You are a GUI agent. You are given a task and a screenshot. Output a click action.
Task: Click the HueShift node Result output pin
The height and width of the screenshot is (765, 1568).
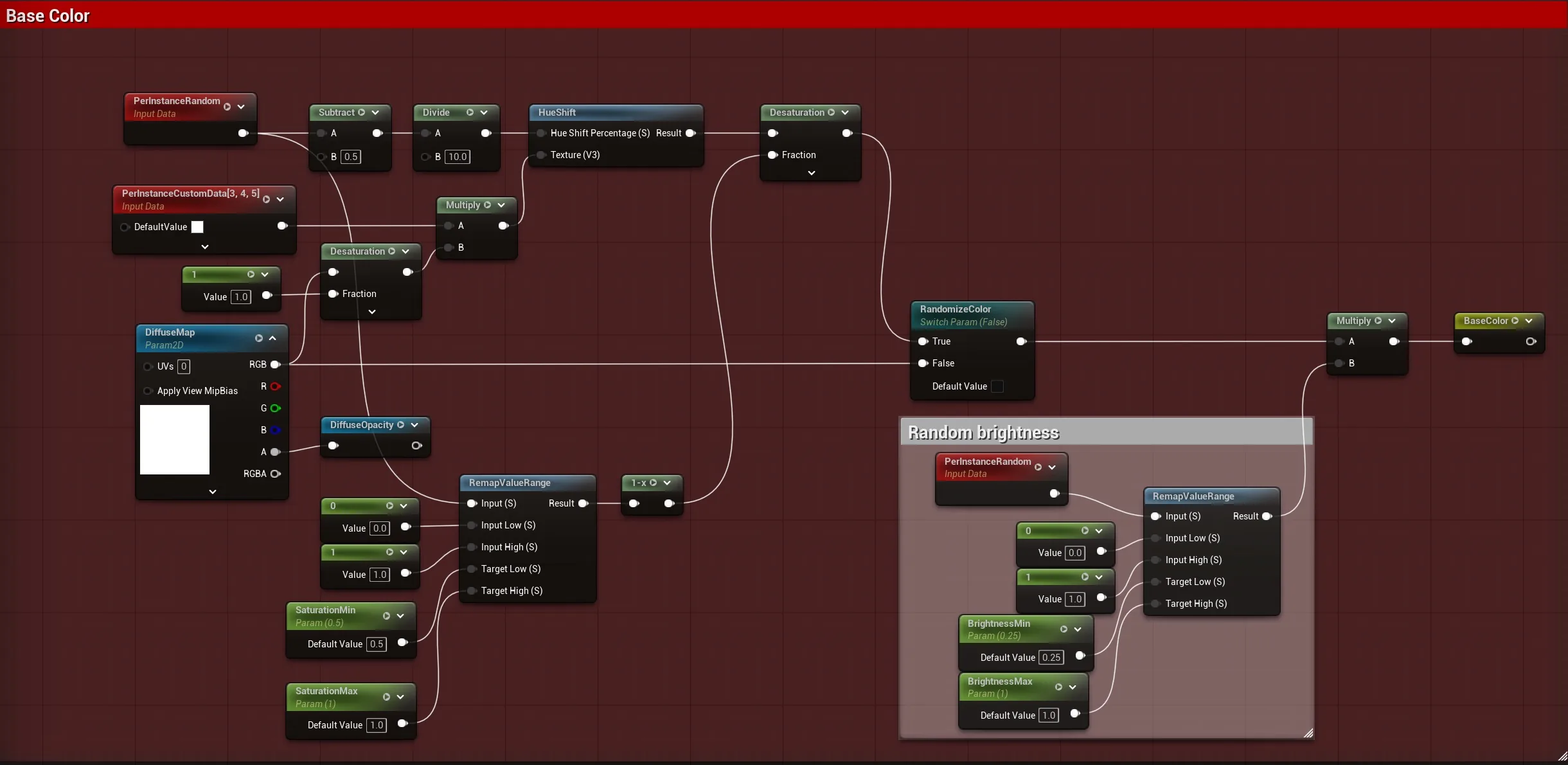coord(691,133)
